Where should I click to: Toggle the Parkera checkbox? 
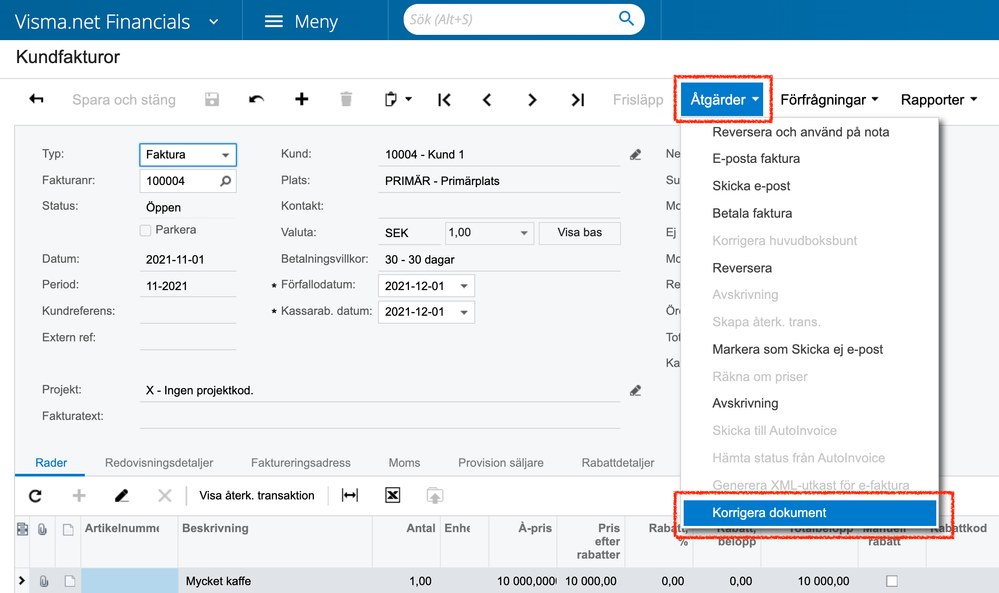tap(145, 231)
